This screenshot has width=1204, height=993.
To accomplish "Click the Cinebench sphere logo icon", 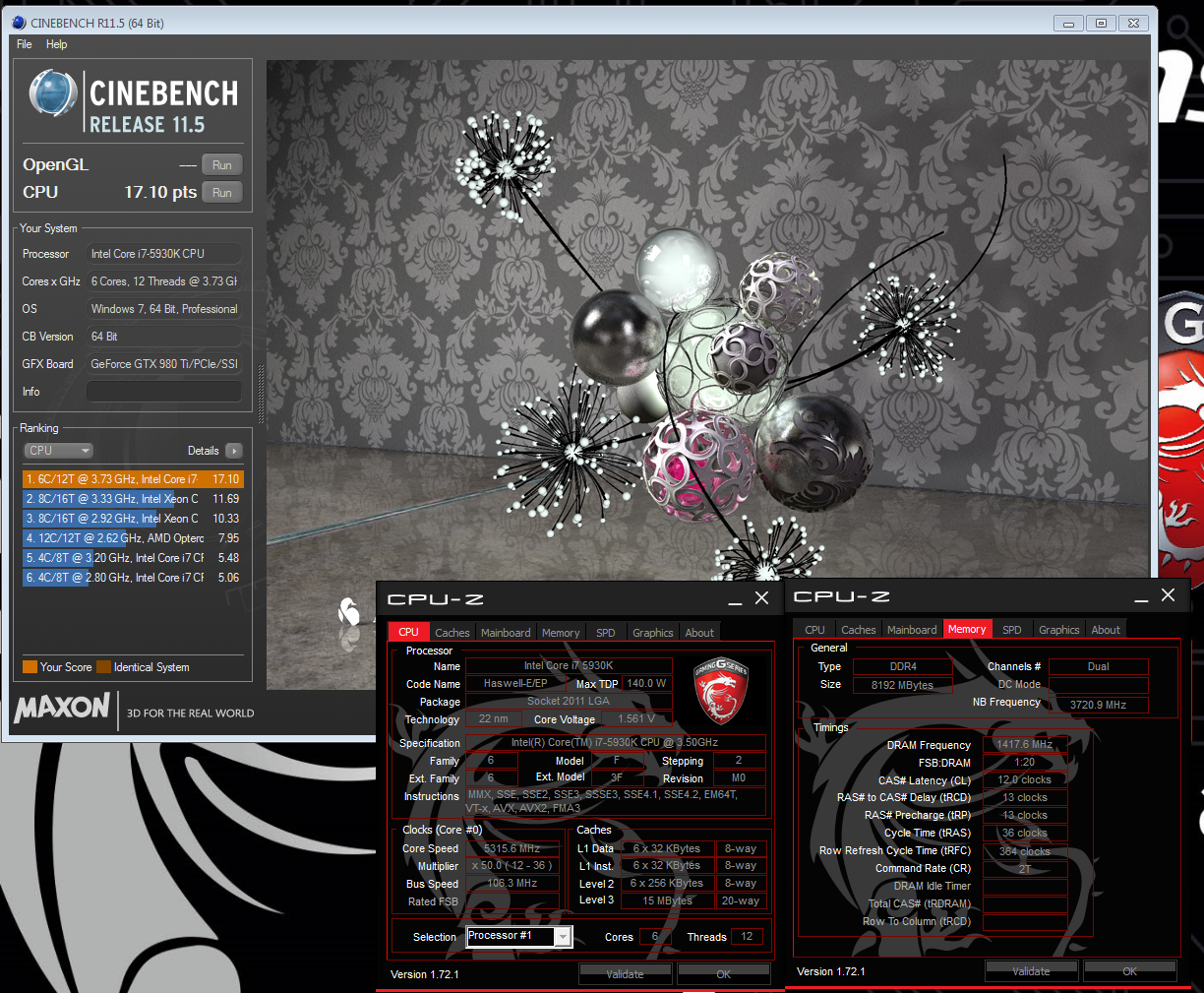I will (x=53, y=94).
